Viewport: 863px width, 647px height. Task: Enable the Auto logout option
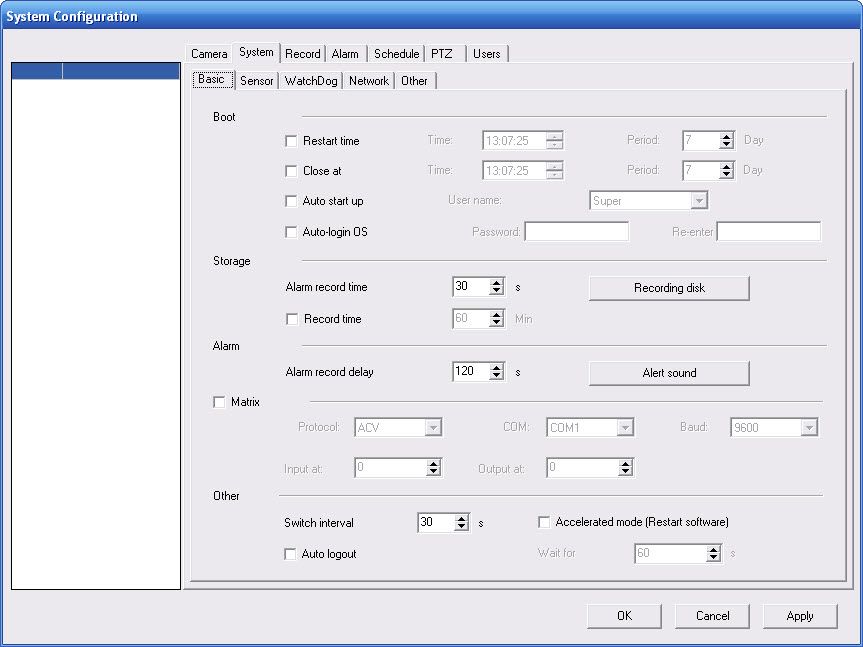[291, 554]
